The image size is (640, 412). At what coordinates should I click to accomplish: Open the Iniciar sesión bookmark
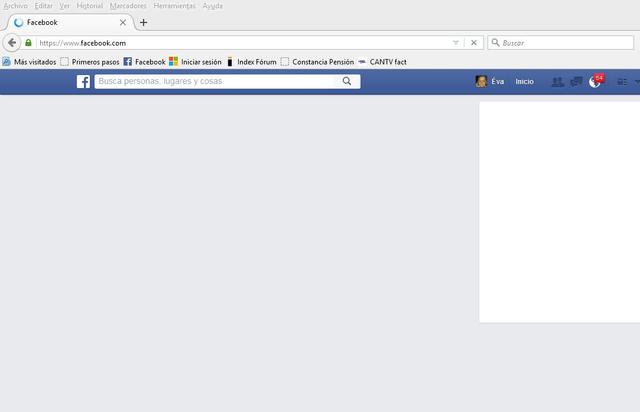[196, 62]
